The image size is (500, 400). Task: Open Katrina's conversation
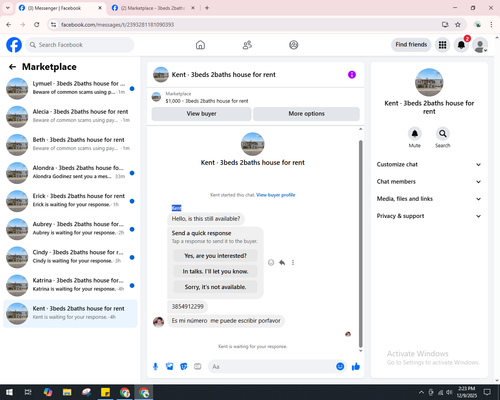pos(70,286)
